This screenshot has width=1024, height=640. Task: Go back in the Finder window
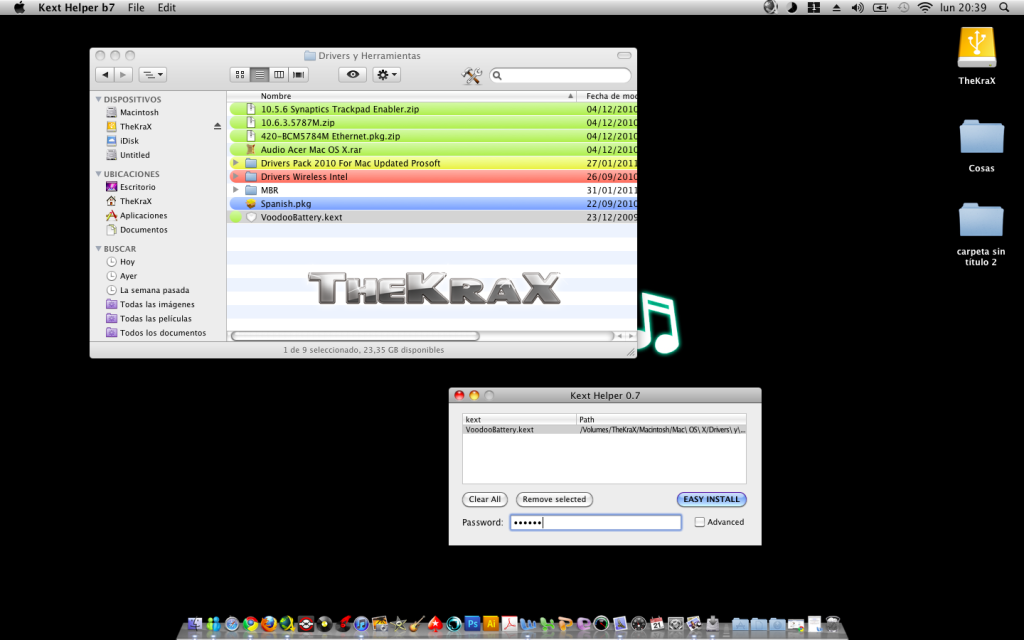tap(104, 74)
